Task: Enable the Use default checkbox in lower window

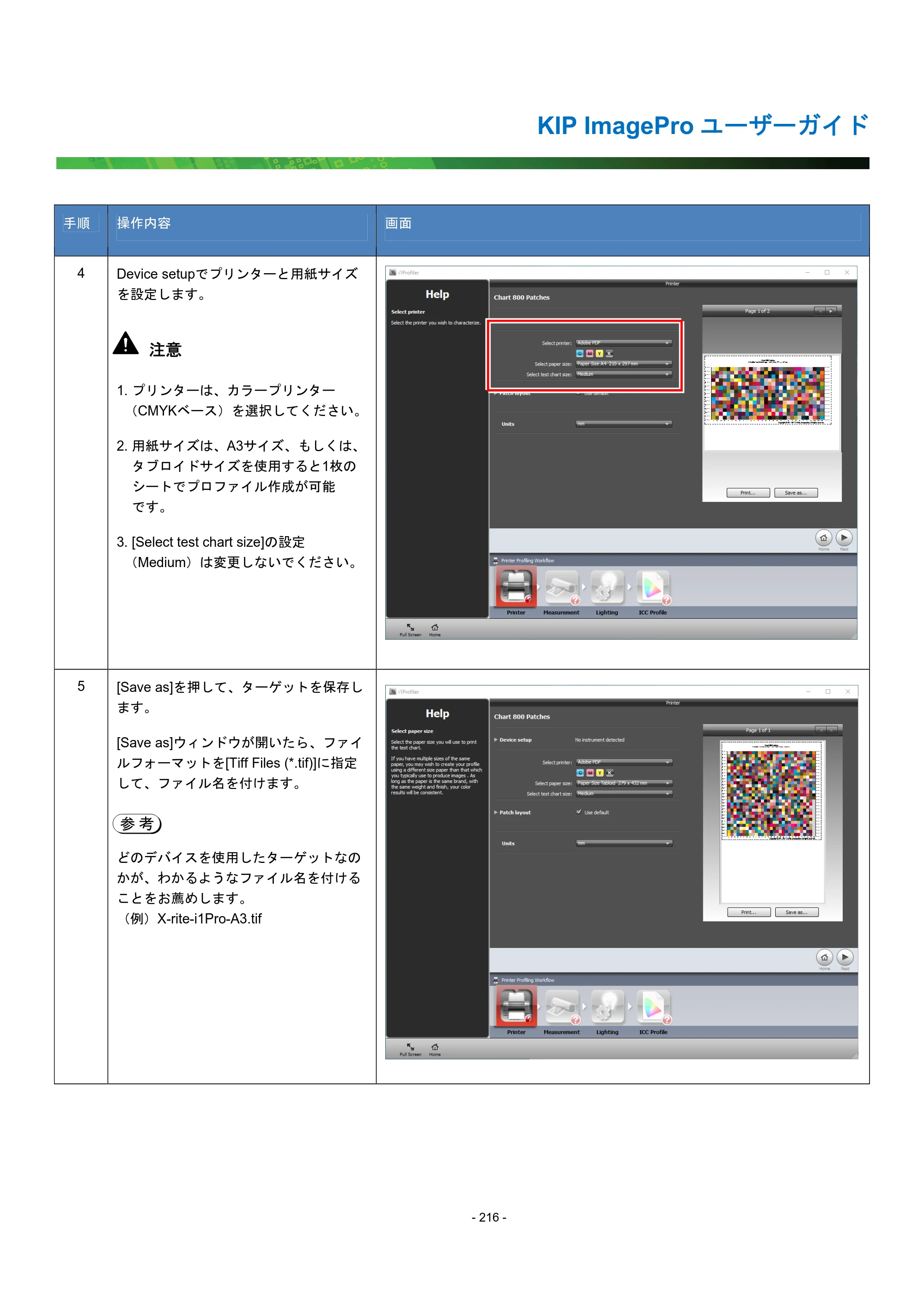Action: (579, 812)
